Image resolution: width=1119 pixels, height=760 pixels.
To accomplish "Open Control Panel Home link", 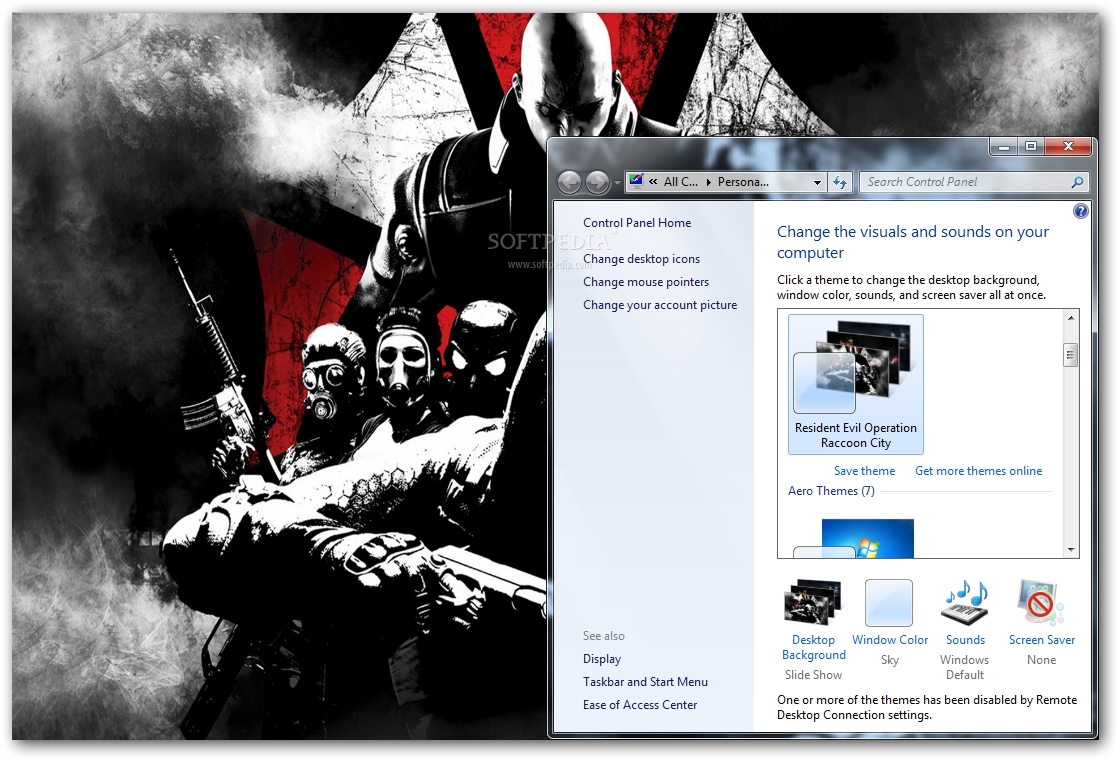I will pos(637,223).
